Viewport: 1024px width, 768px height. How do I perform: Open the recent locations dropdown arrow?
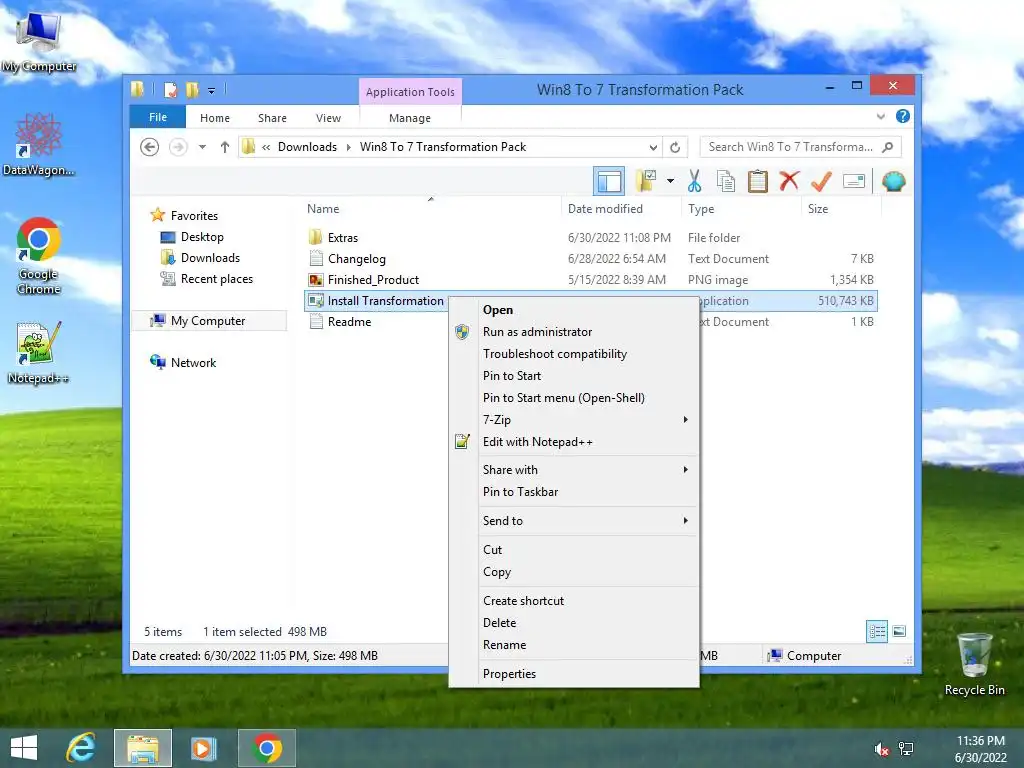pos(202,147)
